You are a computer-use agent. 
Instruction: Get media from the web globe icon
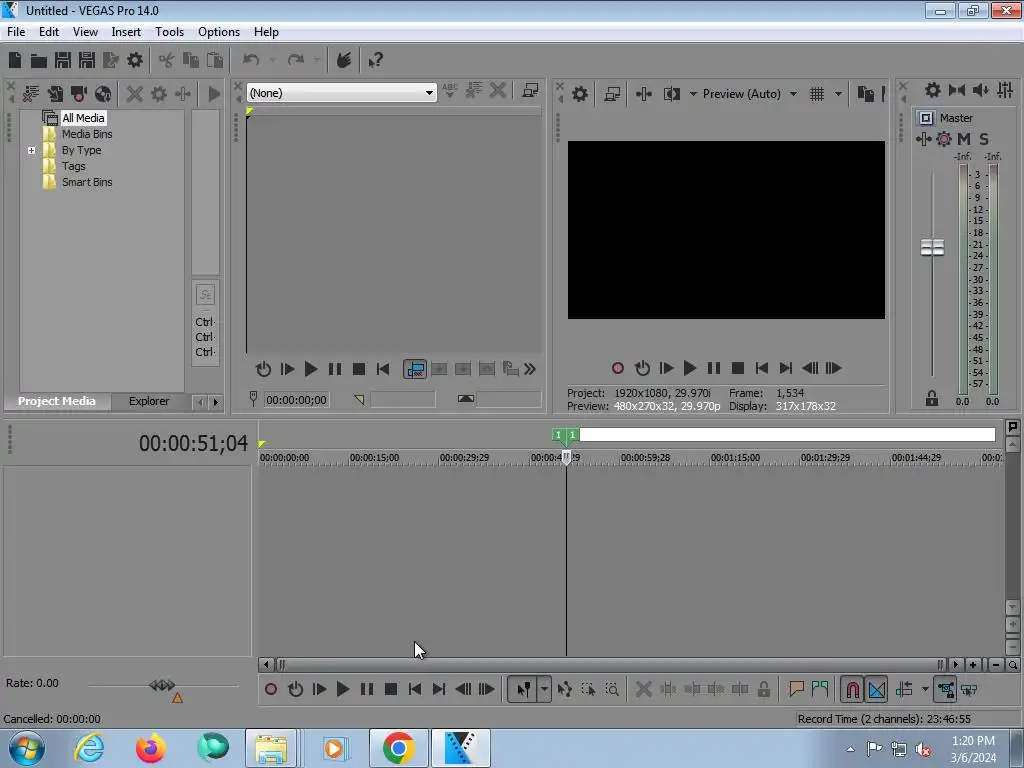pyautogui.click(x=103, y=93)
